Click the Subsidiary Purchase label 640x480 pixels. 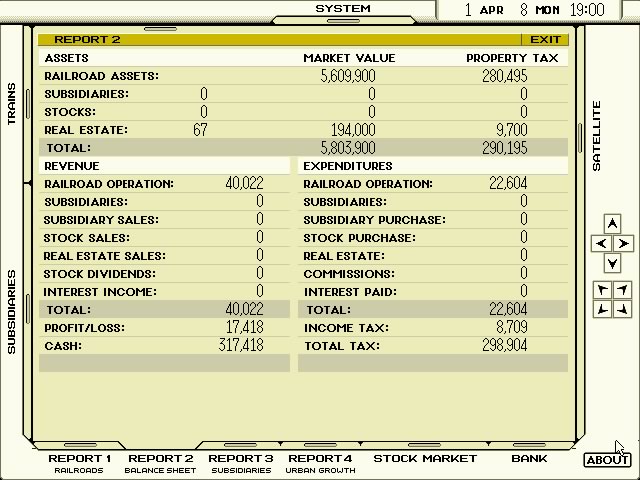point(374,220)
